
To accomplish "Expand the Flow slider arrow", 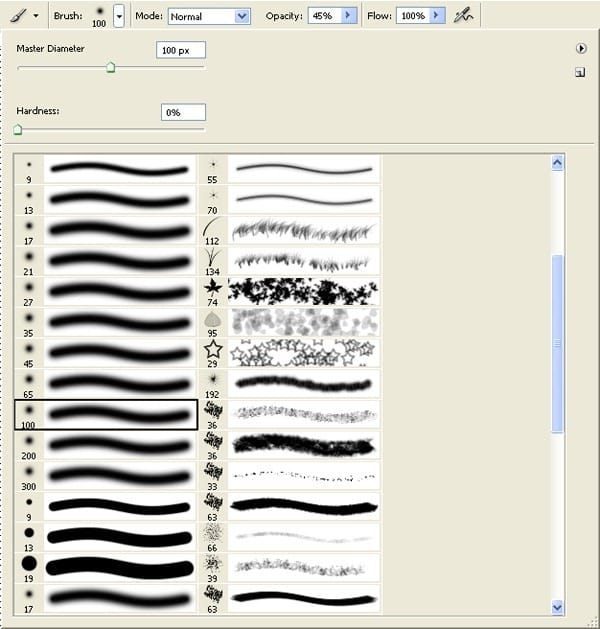I will [x=436, y=16].
